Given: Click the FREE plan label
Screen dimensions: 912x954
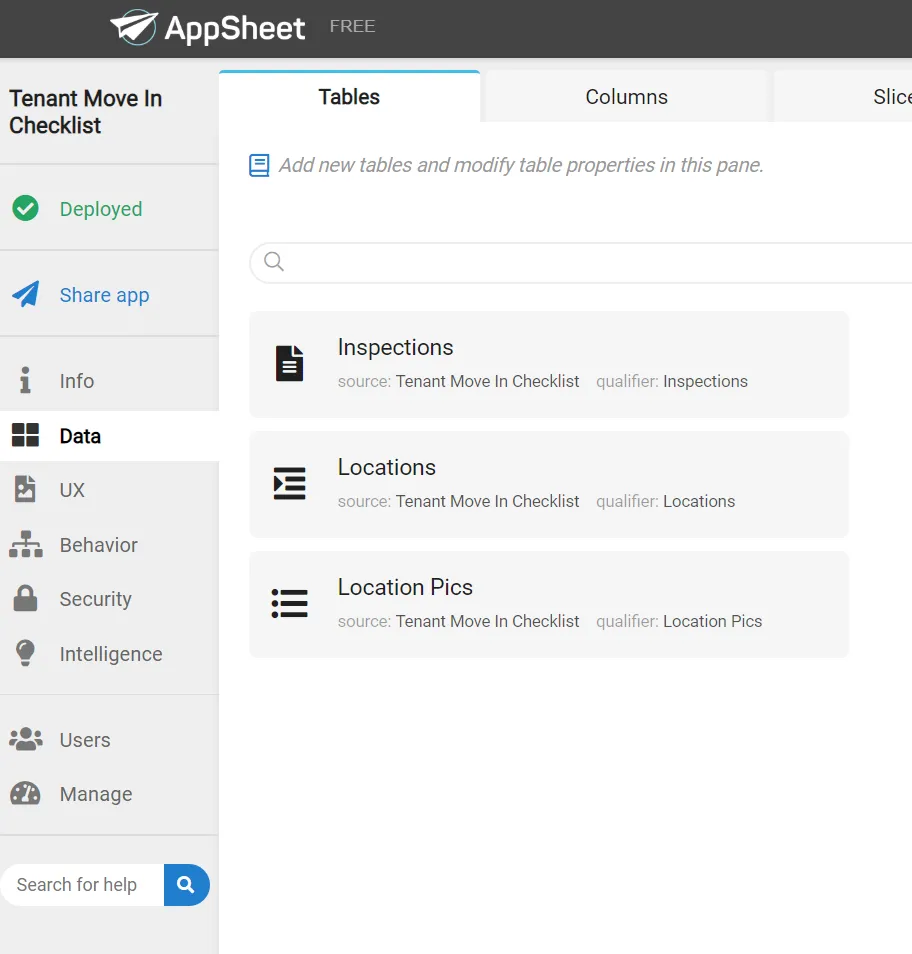Looking at the screenshot, I should point(352,27).
